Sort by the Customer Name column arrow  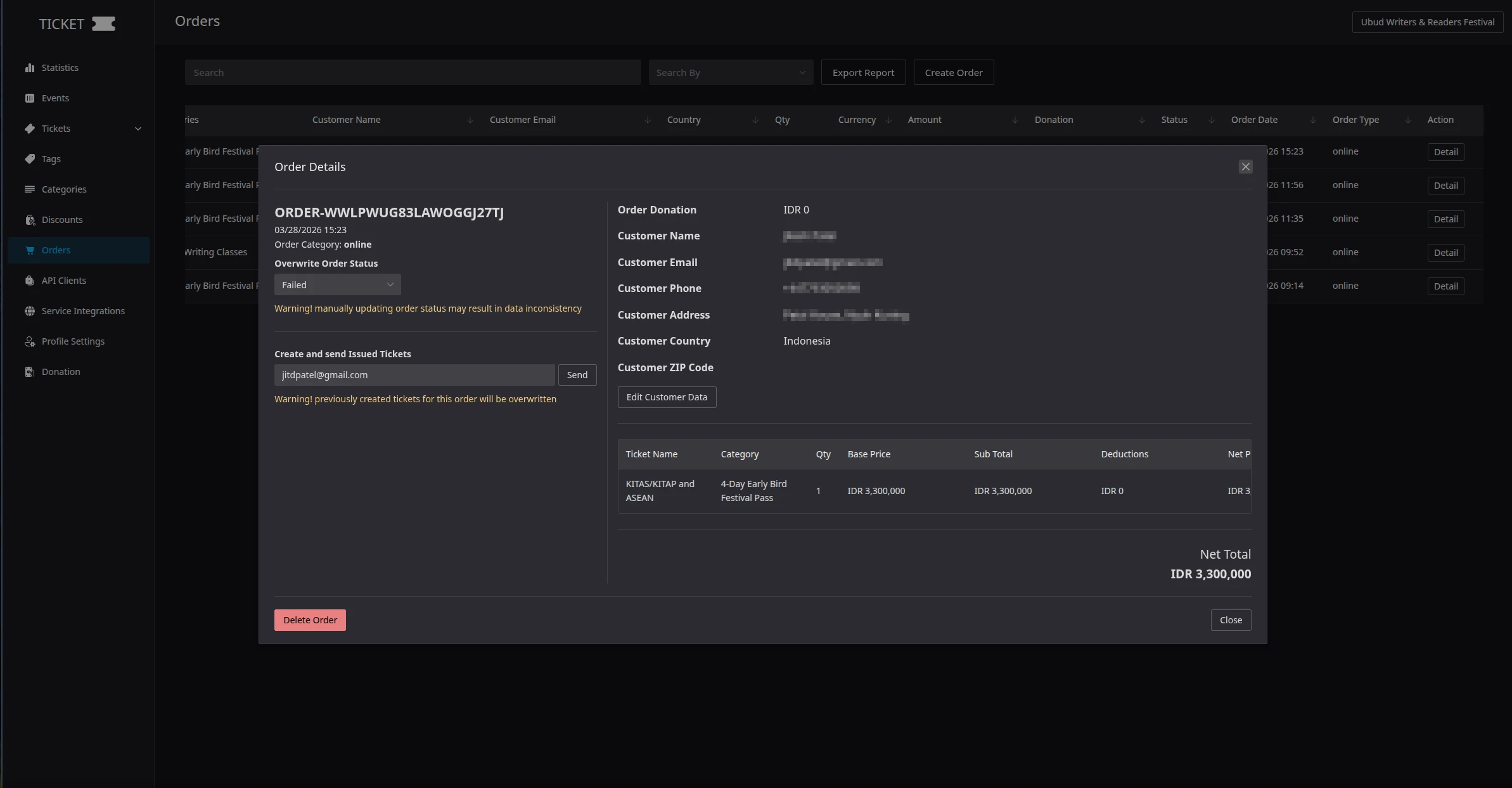point(470,120)
